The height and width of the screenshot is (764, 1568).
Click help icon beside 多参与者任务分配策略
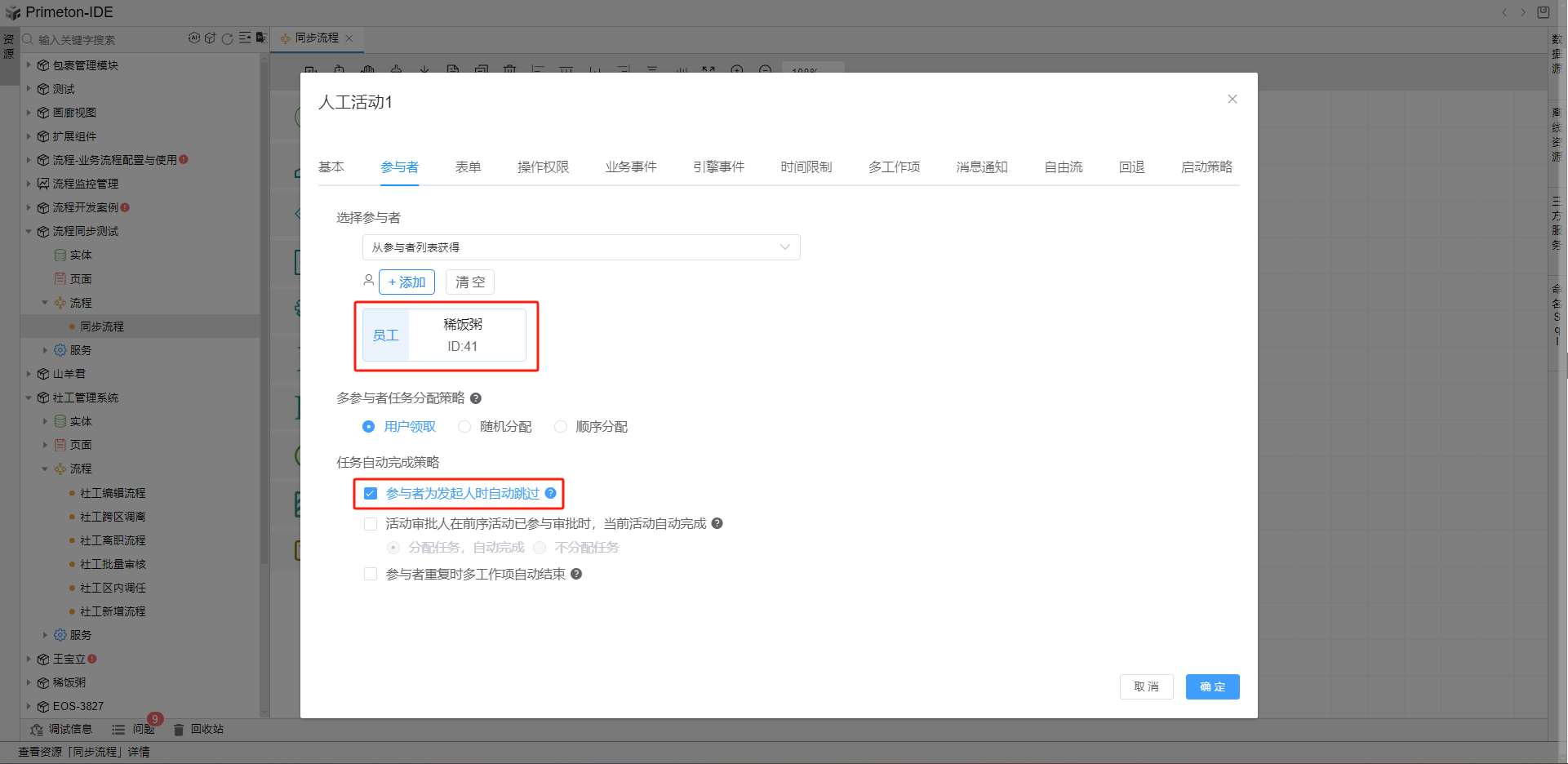click(476, 398)
